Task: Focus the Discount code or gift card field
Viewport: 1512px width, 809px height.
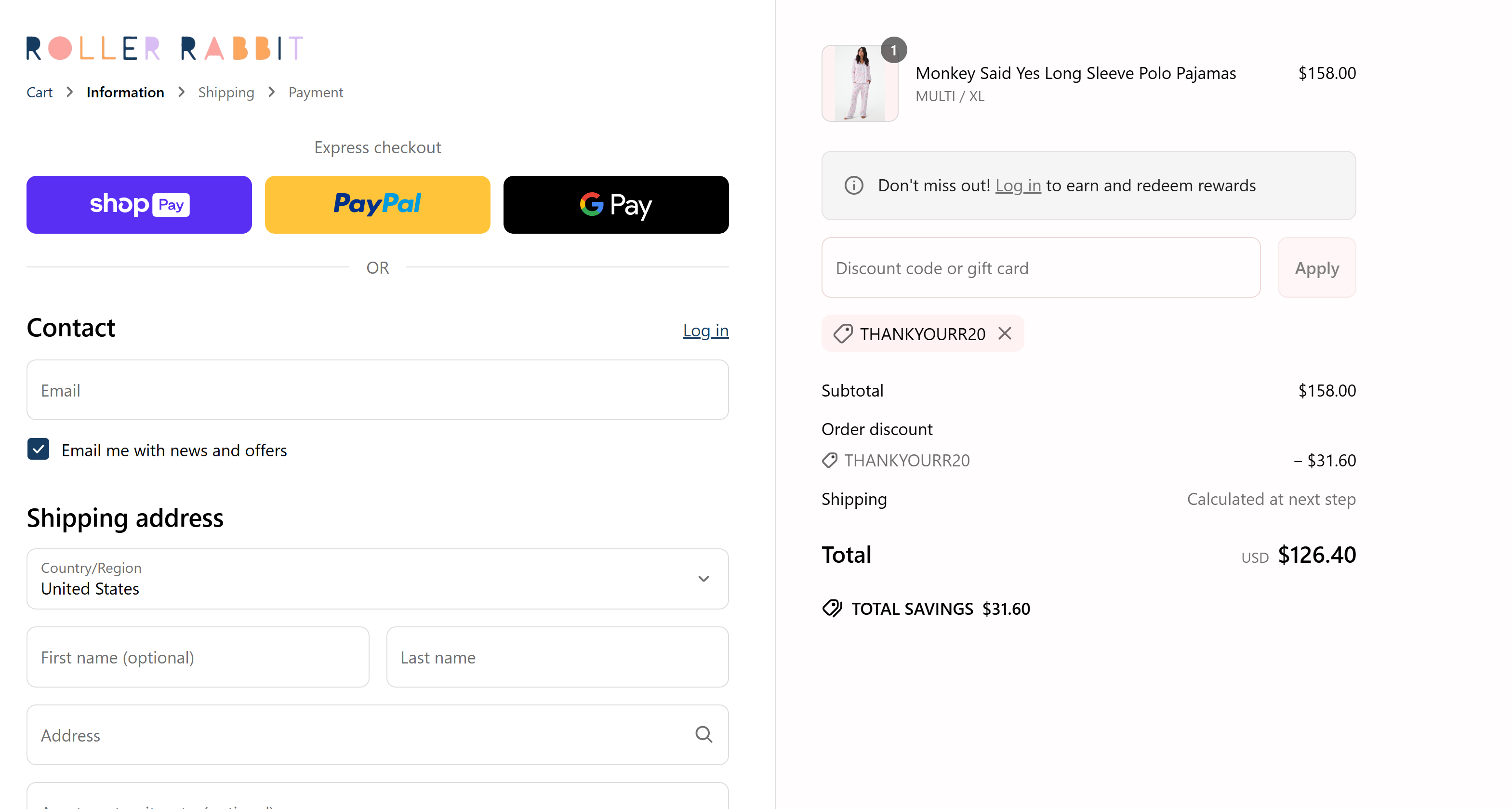Action: pyautogui.click(x=1041, y=268)
